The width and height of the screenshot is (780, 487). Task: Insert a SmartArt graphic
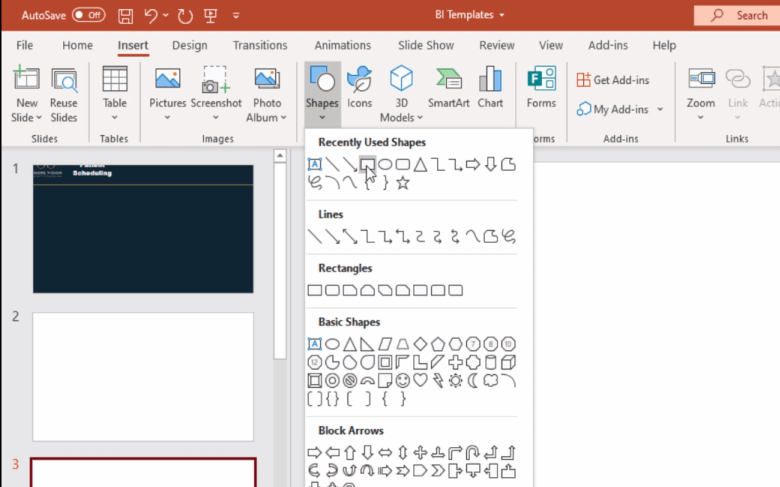point(449,88)
